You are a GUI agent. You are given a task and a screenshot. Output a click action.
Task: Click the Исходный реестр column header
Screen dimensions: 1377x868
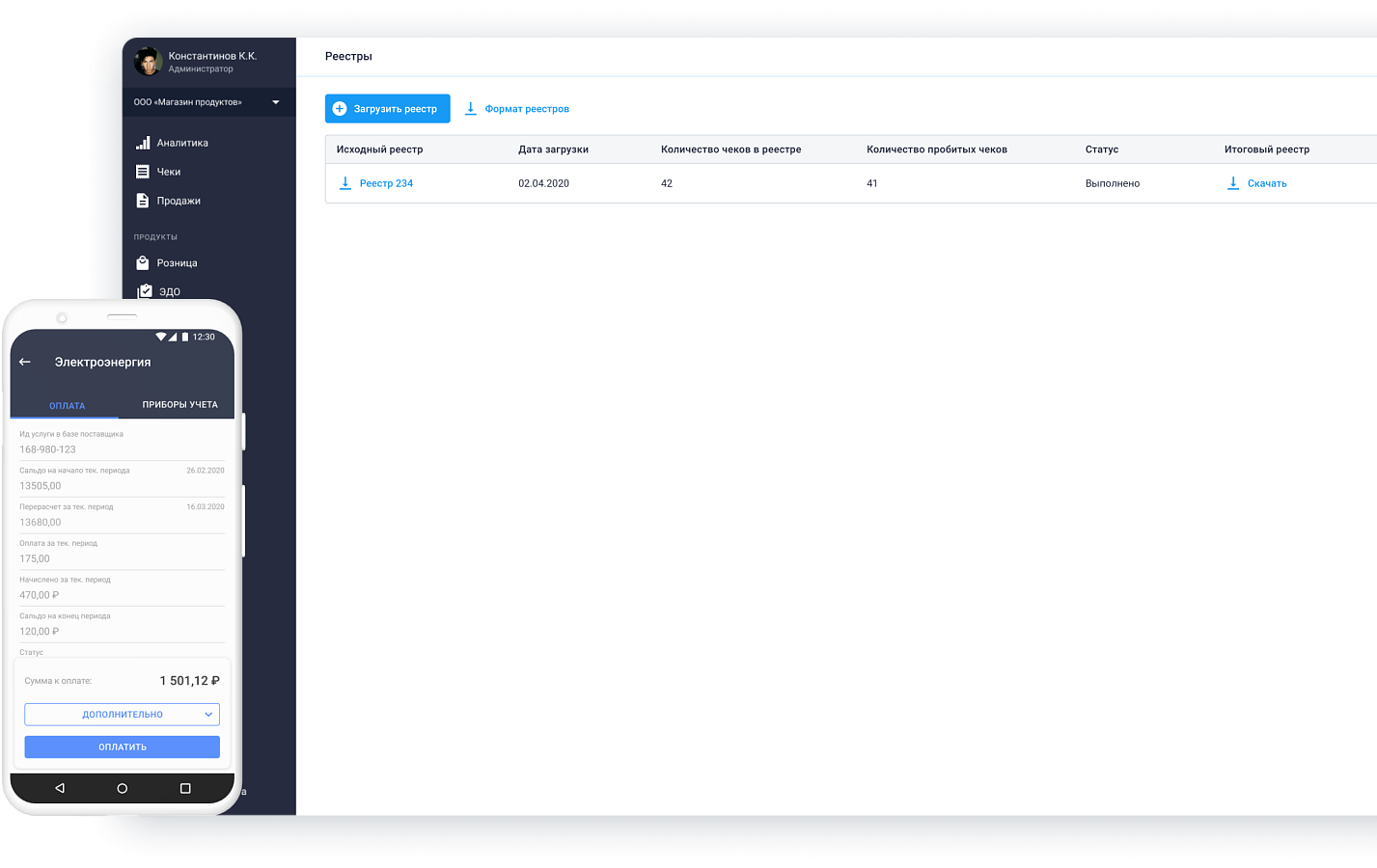click(x=379, y=149)
